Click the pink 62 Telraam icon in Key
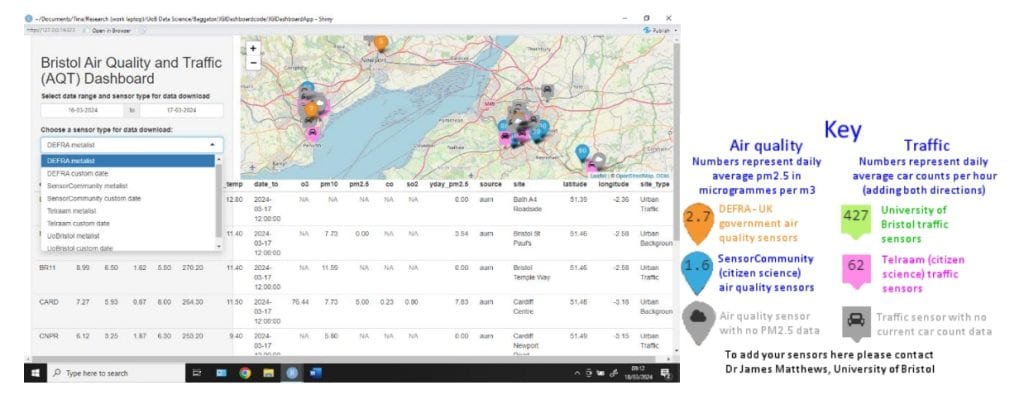Screen dimensions: 1024x395 click(x=856, y=270)
